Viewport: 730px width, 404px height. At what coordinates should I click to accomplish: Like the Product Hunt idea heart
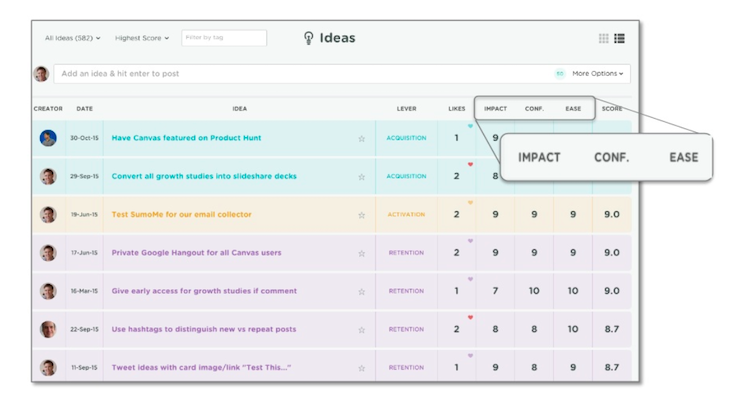470,127
